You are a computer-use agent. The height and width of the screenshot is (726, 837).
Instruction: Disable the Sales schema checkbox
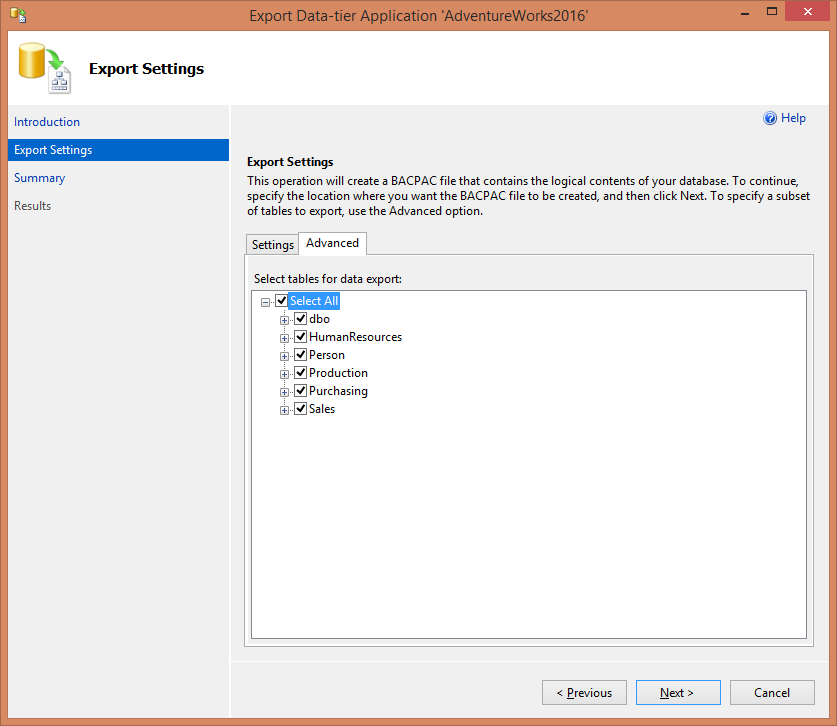point(300,409)
